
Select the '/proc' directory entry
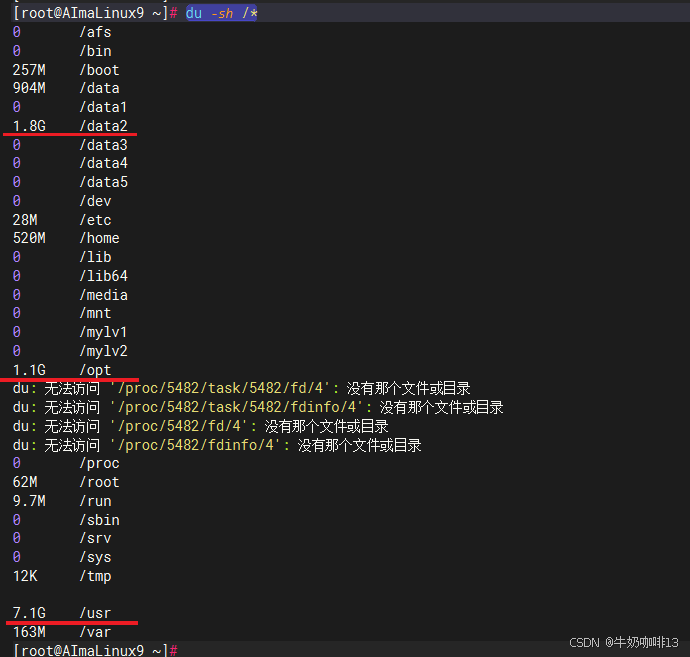tap(99, 463)
